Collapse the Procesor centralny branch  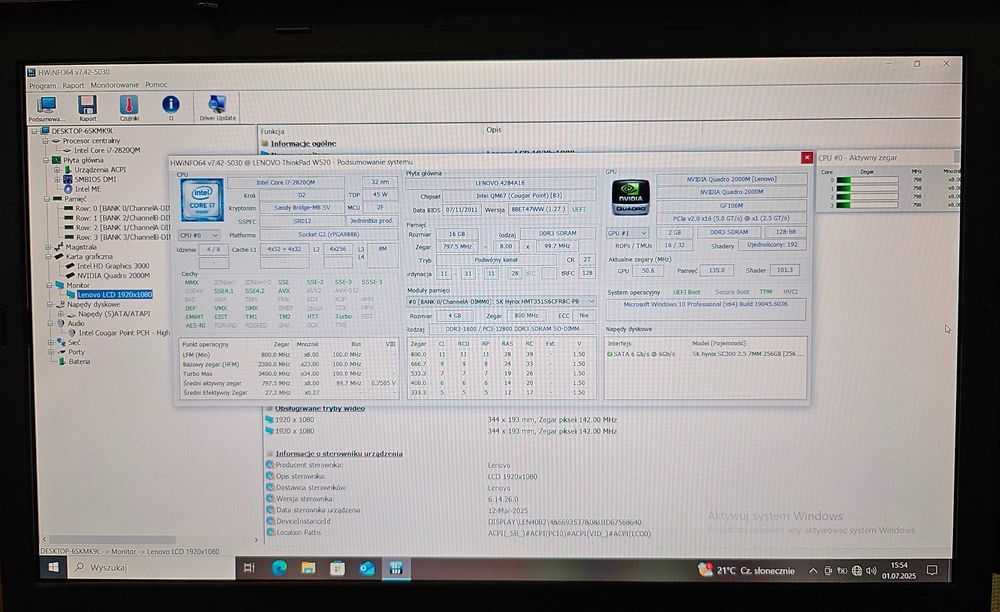pos(46,141)
